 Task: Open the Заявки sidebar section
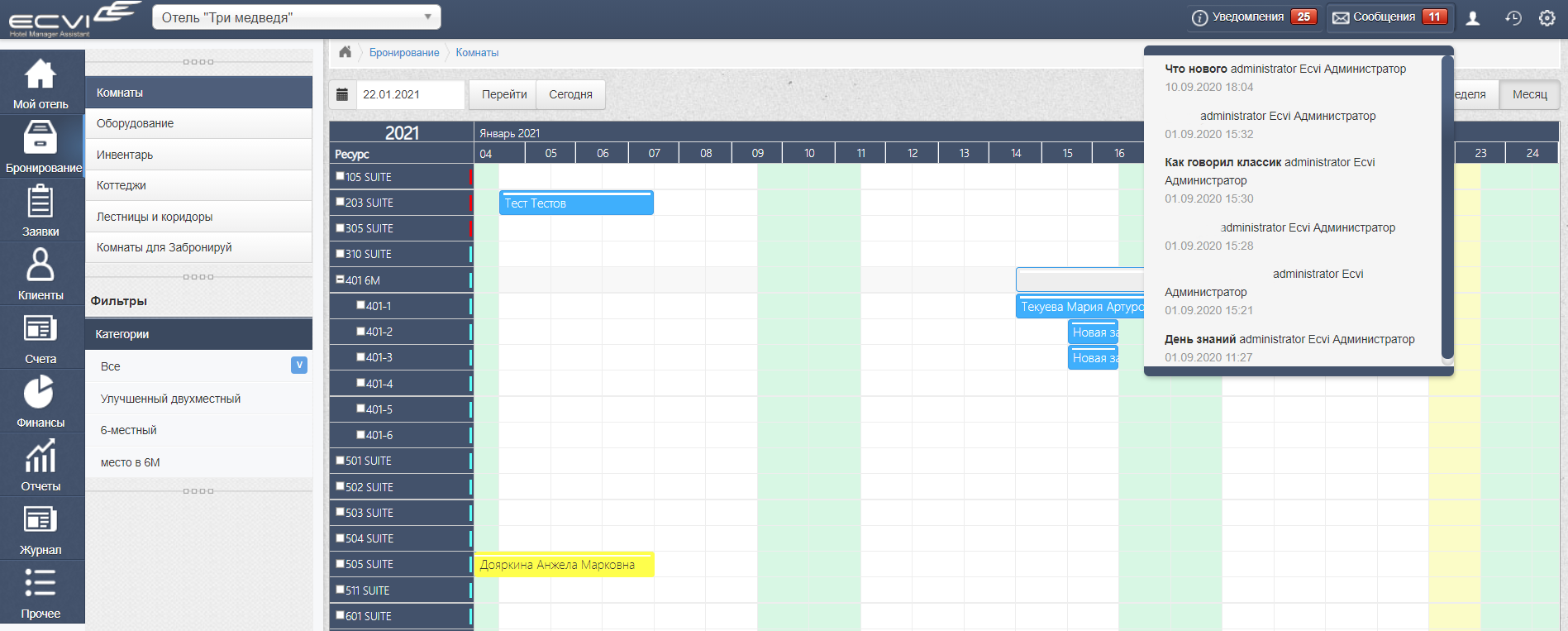click(x=41, y=210)
